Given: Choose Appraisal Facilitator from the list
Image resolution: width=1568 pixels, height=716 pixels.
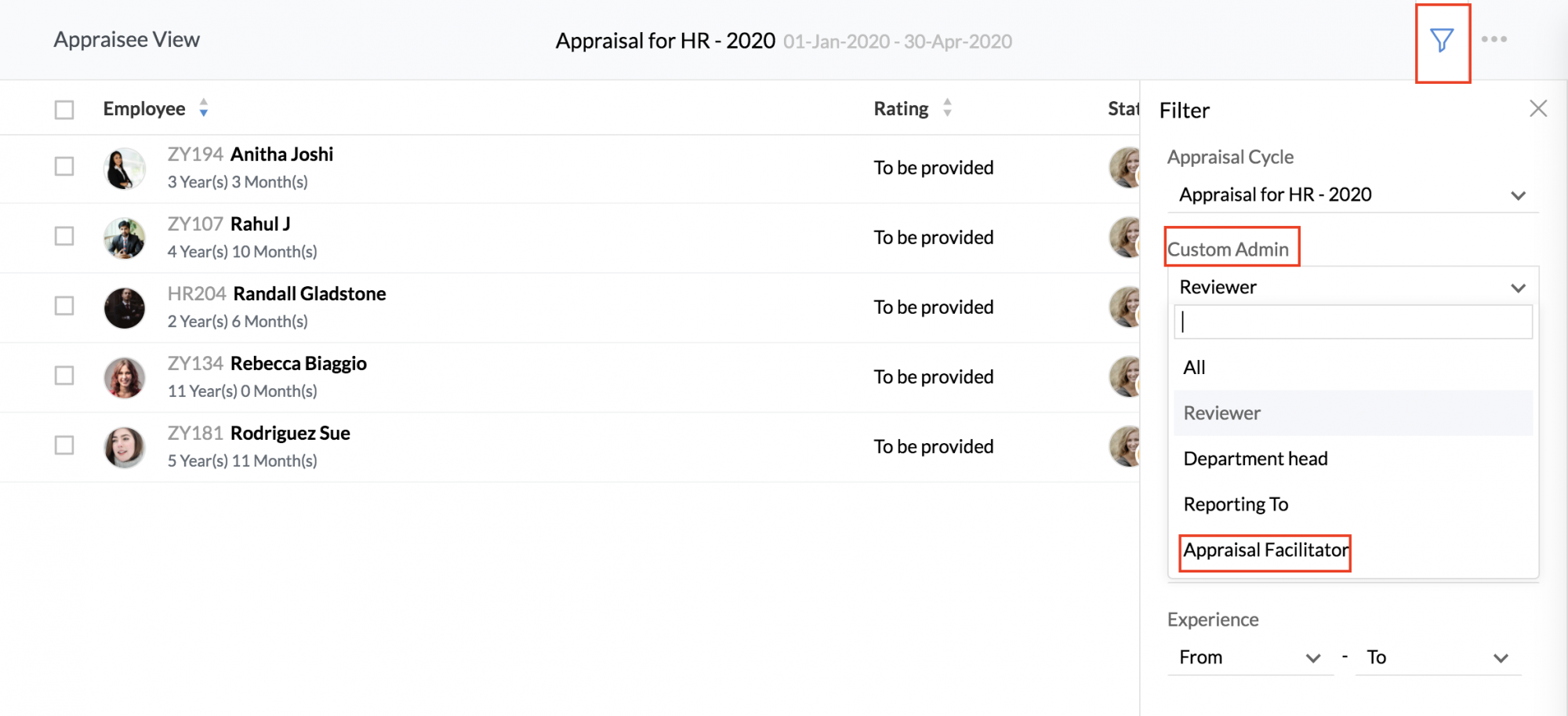Looking at the screenshot, I should coord(1265,551).
